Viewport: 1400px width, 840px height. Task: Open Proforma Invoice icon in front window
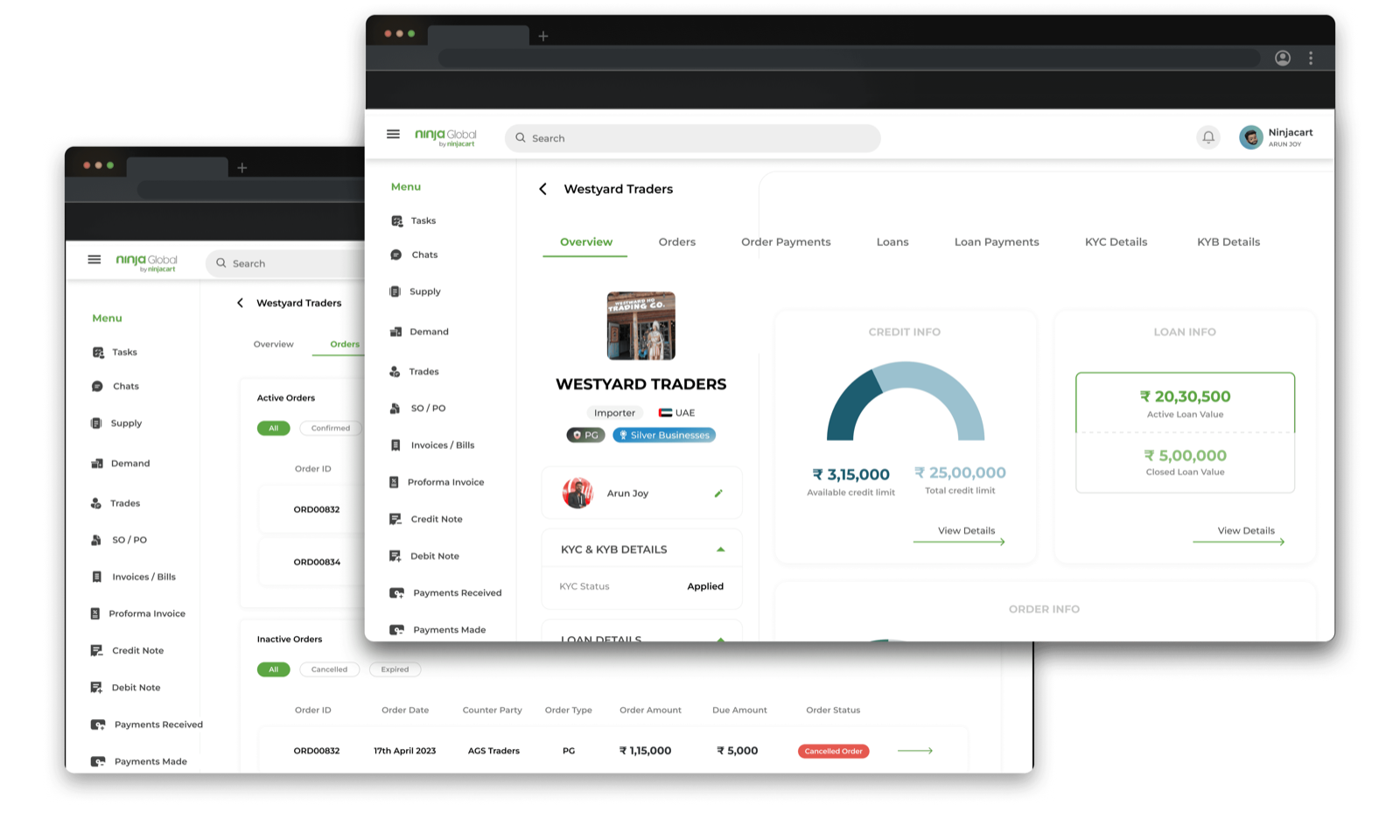coord(394,482)
